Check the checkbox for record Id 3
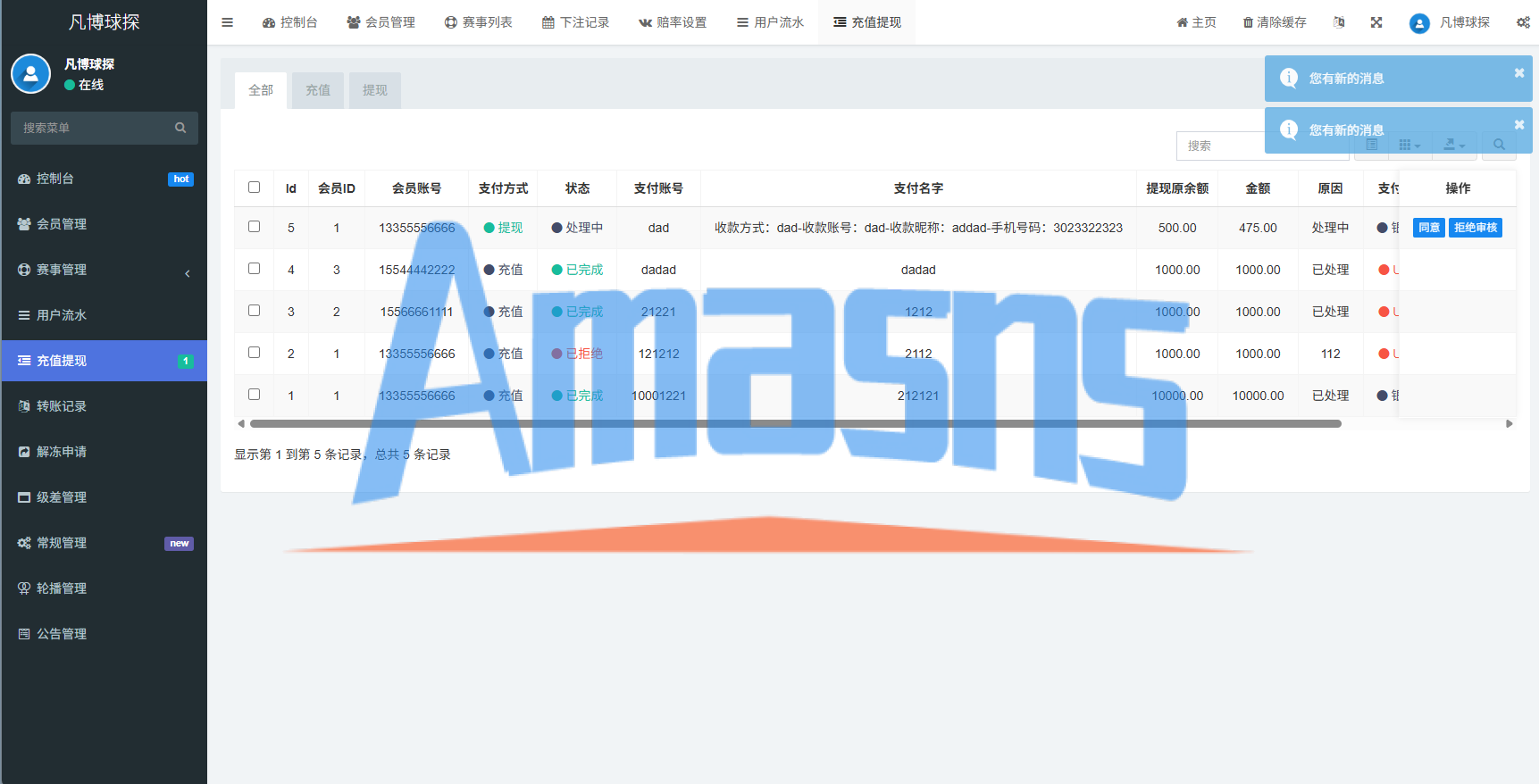Screen dimensions: 1539x784 254,311
